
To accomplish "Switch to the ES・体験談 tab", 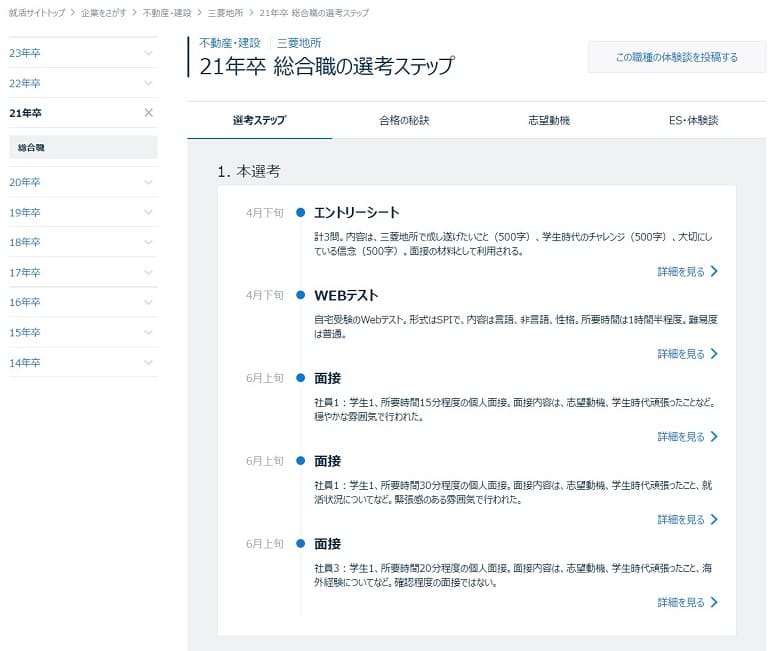I will click(693, 120).
